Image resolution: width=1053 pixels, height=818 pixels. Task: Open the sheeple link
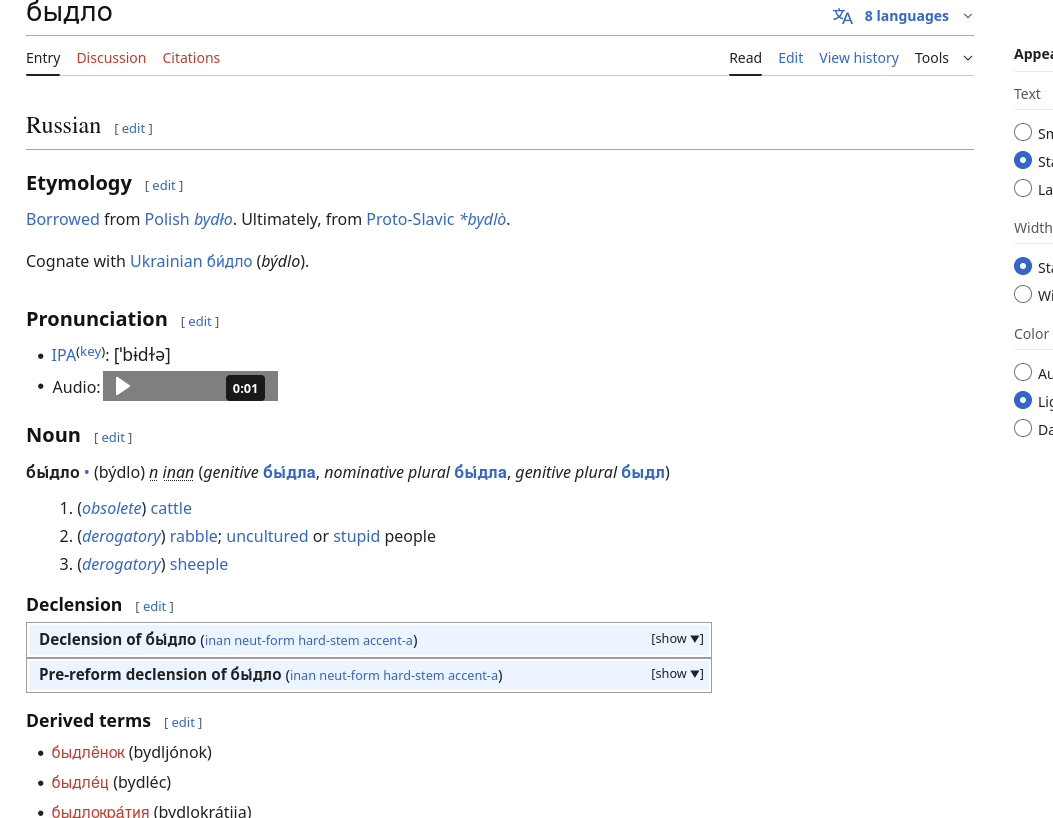point(199,565)
